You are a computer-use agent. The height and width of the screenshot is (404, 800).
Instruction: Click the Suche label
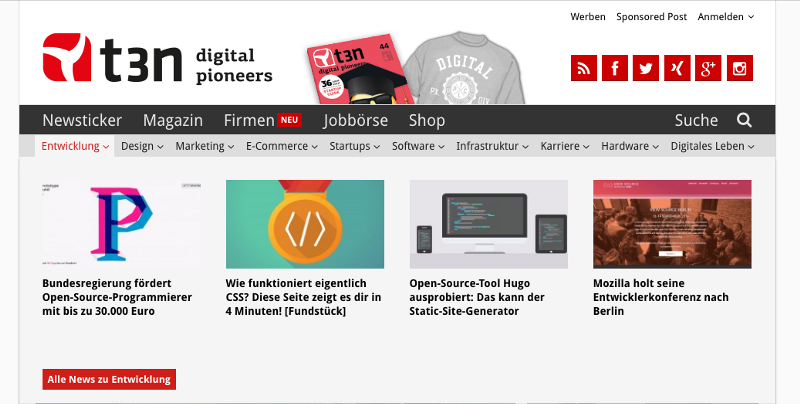pyautogui.click(x=696, y=120)
